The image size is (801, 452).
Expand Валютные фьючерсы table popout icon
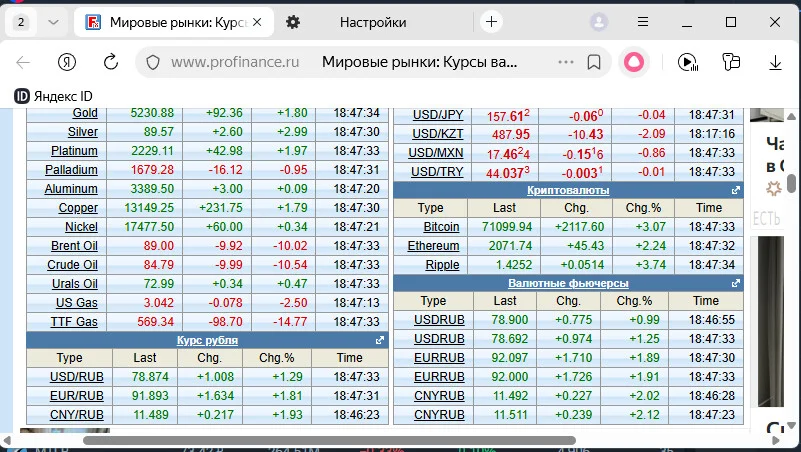(x=736, y=283)
